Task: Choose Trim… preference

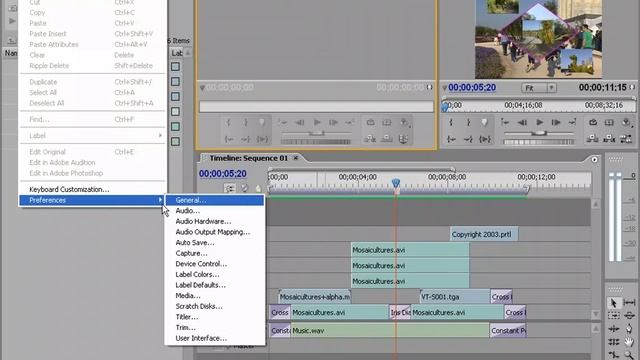Action: [x=215, y=327]
